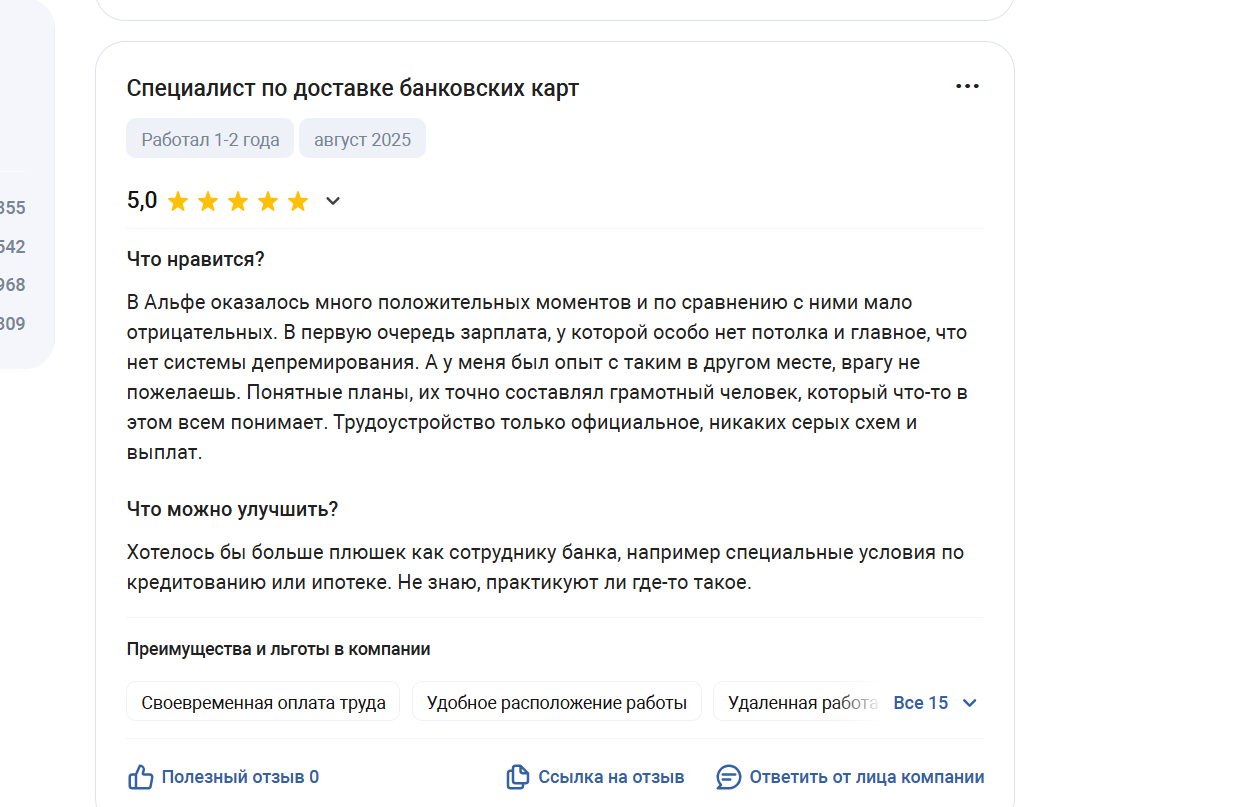Open the Специалист по доставке банковских карт title

[353, 88]
